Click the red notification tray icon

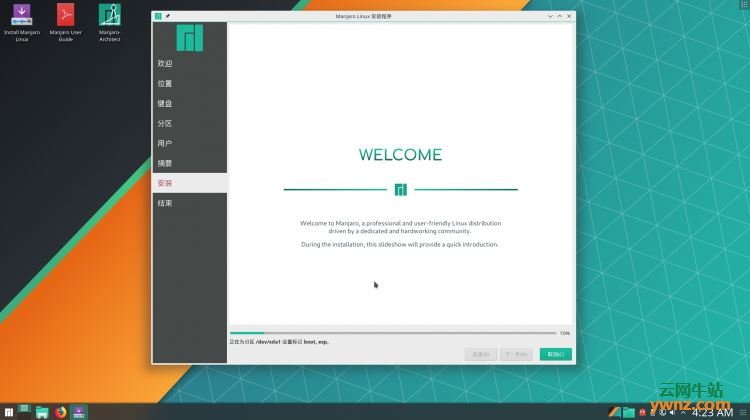[x=642, y=412]
